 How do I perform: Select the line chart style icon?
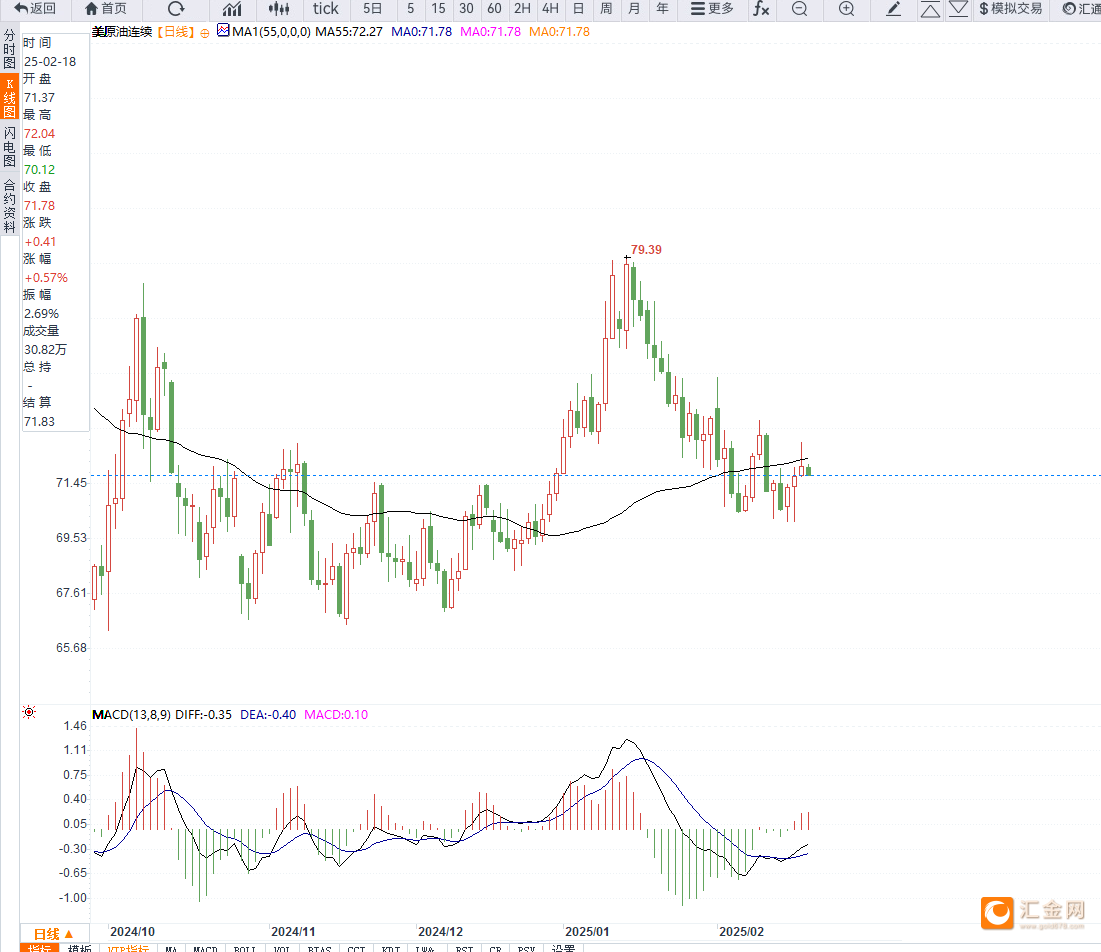[232, 8]
